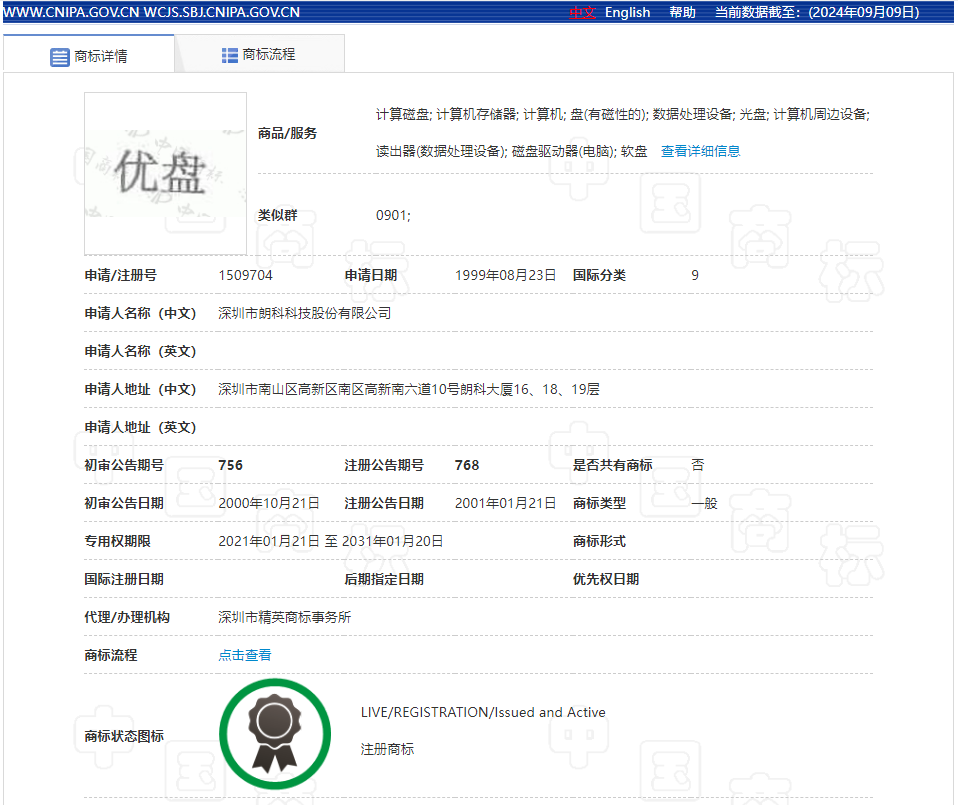
Task: Click 点击查看 beside 商标流程
Action: click(x=244, y=655)
